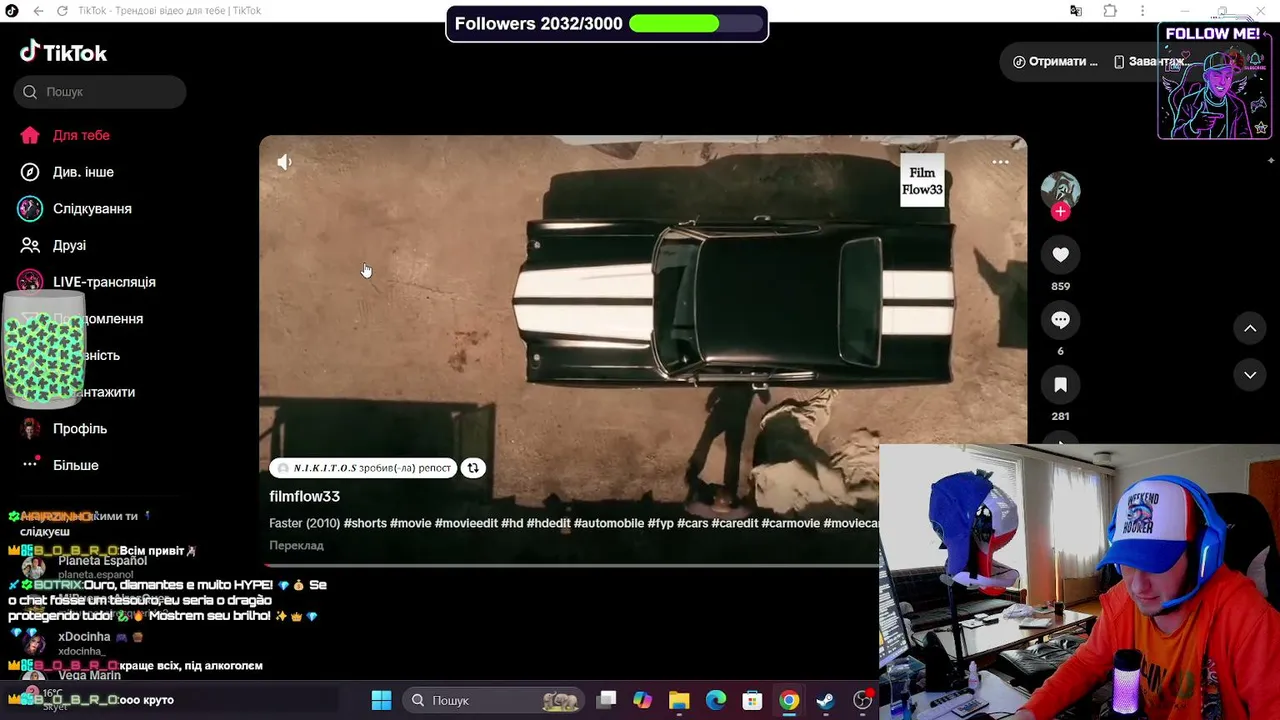The height and width of the screenshot is (720, 1280).
Task: Click the compass icon beside 'Див. інше'
Action: [x=30, y=172]
